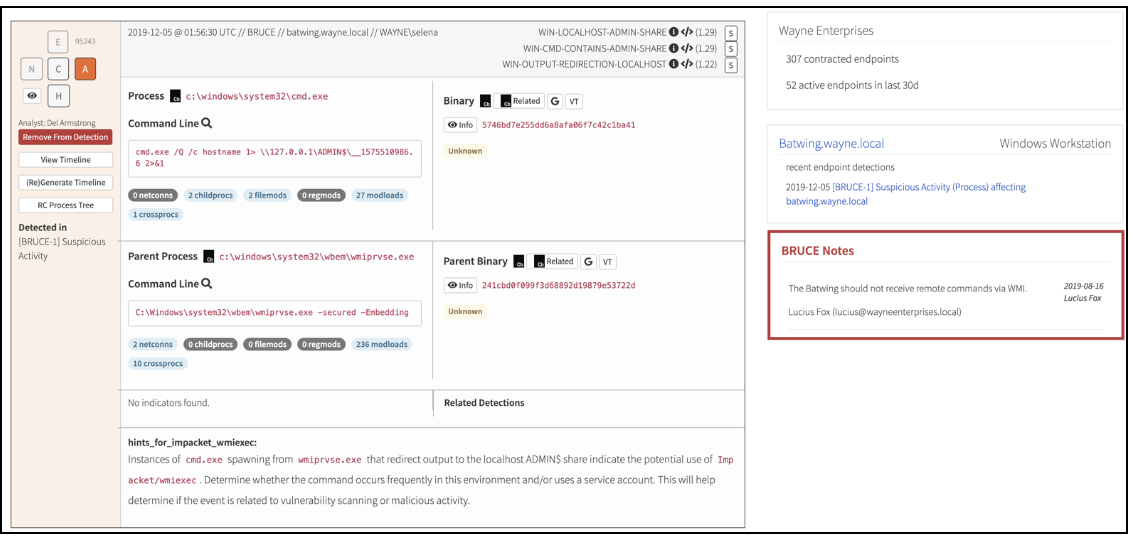Image resolution: width=1130 pixels, height=542 pixels.
Task: Click the magnifier icon beside the wmiprvse.exe Command Line
Action: [207, 284]
